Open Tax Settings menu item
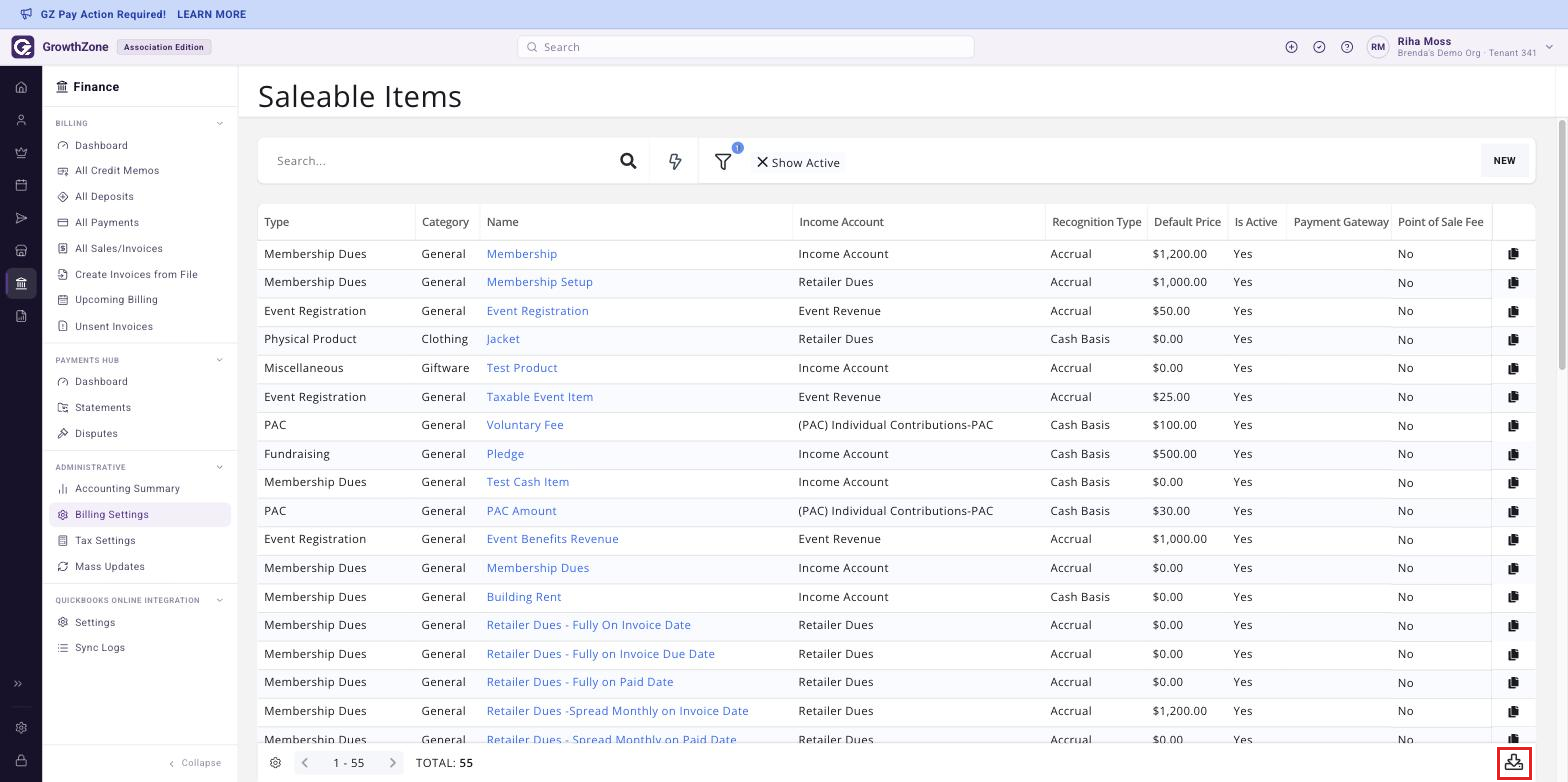Screen dimensions: 1568x782 [105, 541]
